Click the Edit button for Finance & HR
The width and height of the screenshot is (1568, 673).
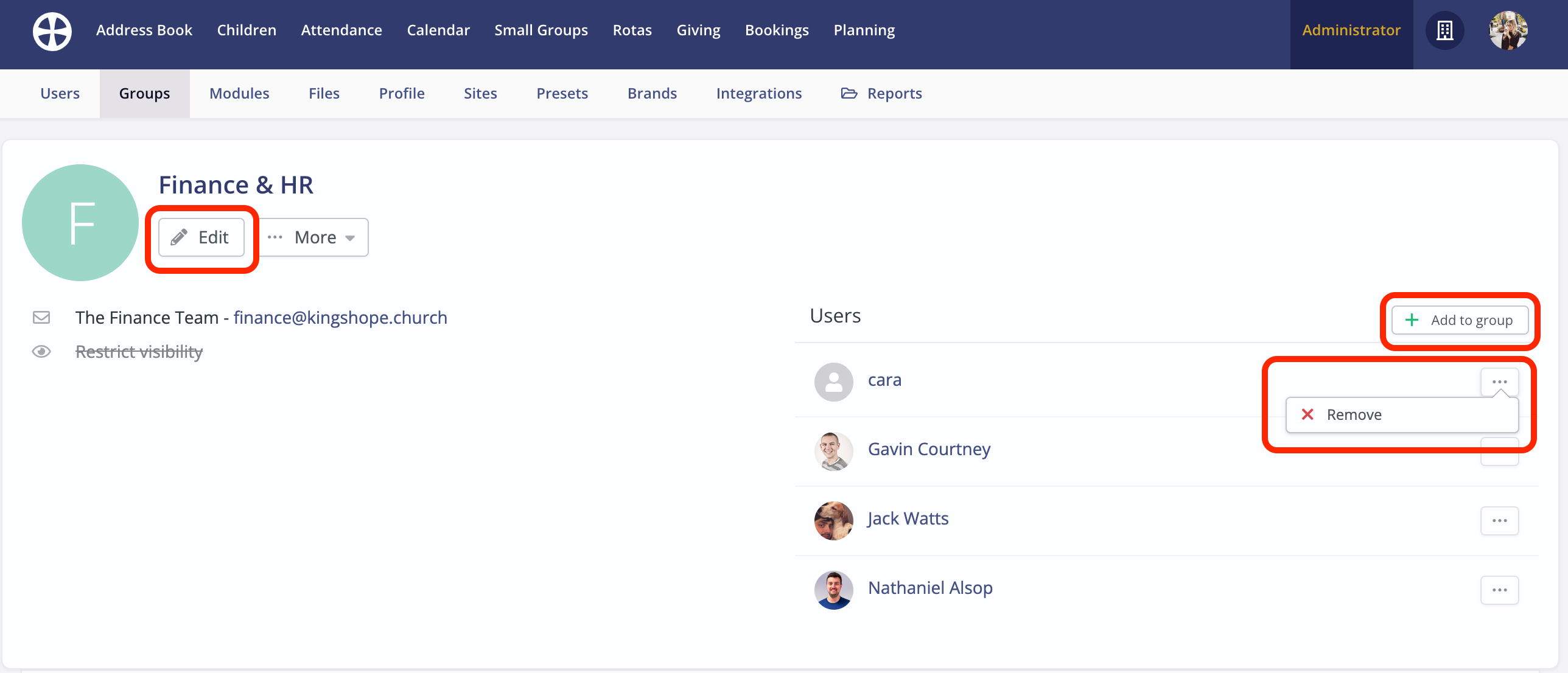(201, 237)
